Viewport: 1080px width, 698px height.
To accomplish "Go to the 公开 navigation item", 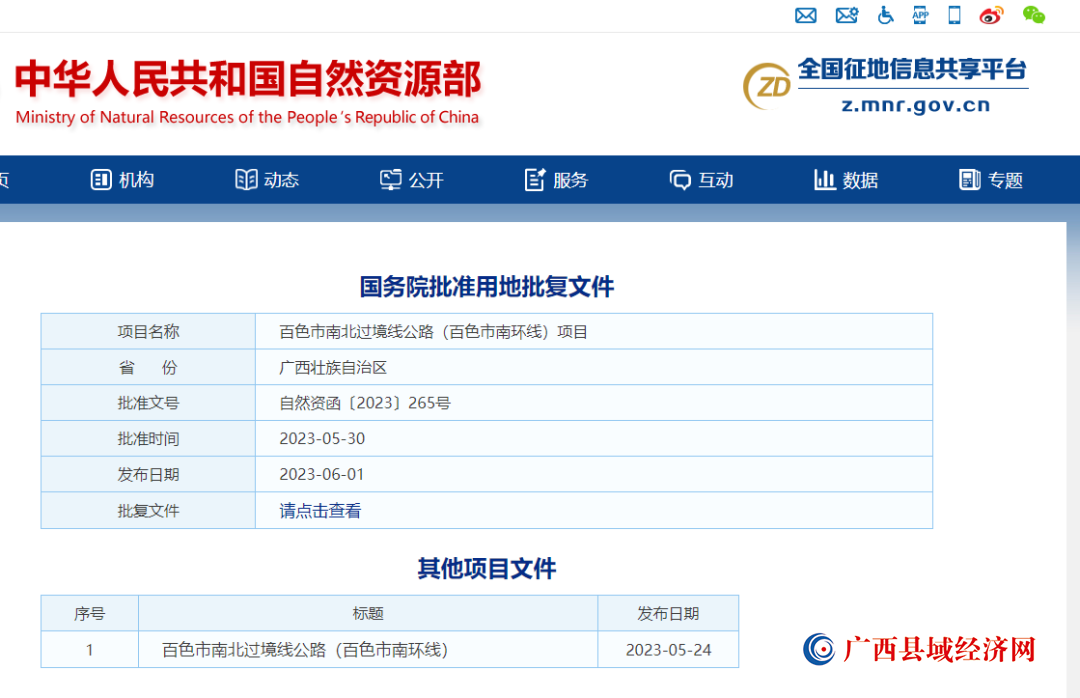I will [411, 180].
